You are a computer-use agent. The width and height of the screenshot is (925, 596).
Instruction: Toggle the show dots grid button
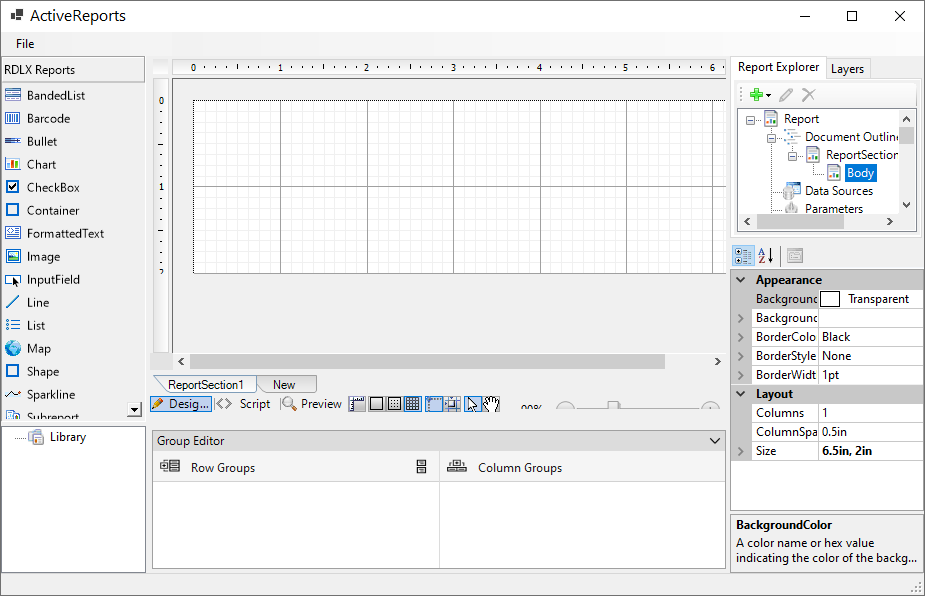pos(394,404)
